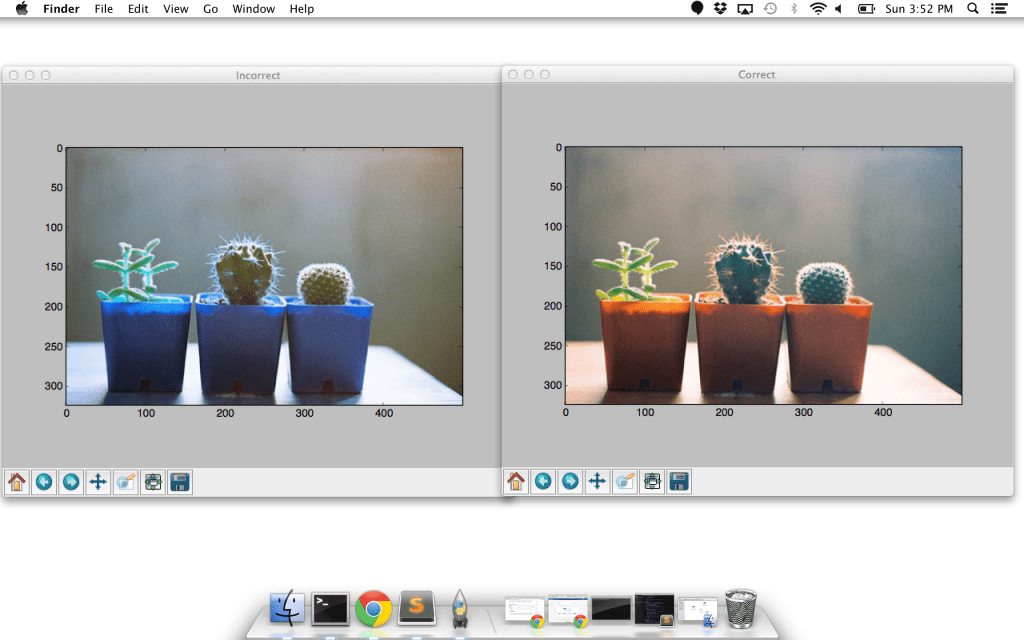
Task: Click the Back navigation arrow in Correct toolbar
Action: tap(543, 481)
